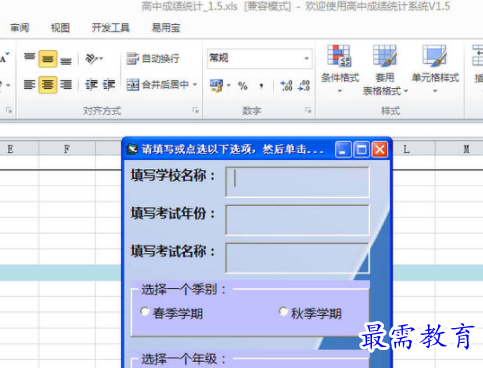
Task: Apply top vertical alignment
Action: [29, 58]
